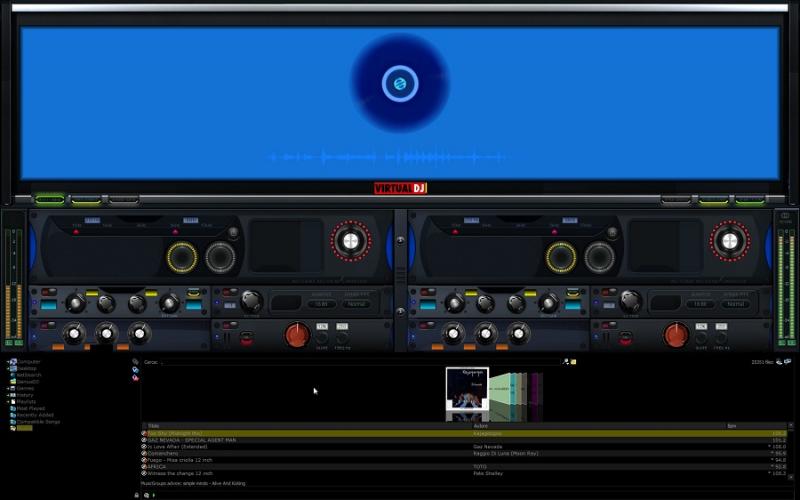The image size is (800, 500).
Task: Sort tracks by Title column header
Action: tap(307, 426)
